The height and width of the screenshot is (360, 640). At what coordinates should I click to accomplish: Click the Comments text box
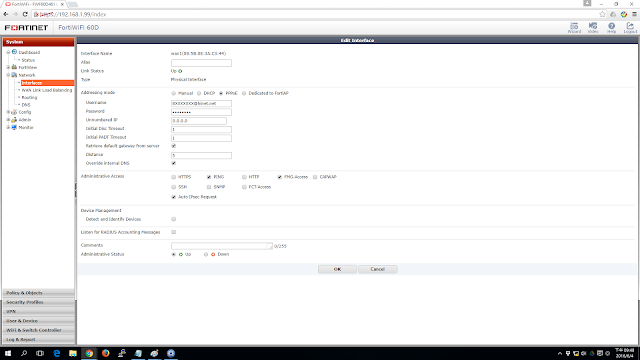[x=222, y=246]
